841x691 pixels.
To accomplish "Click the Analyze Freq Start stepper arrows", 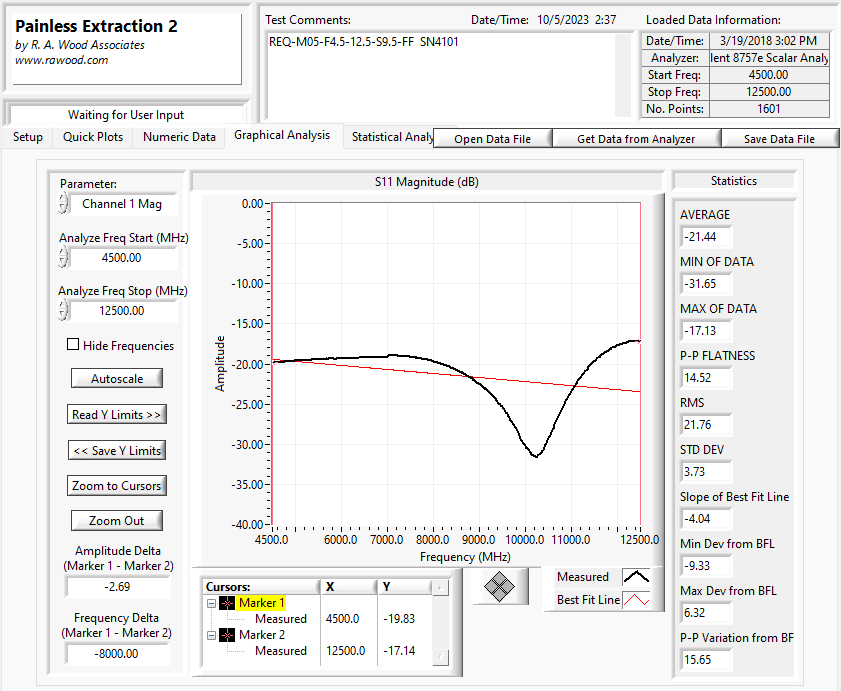I will point(63,258).
